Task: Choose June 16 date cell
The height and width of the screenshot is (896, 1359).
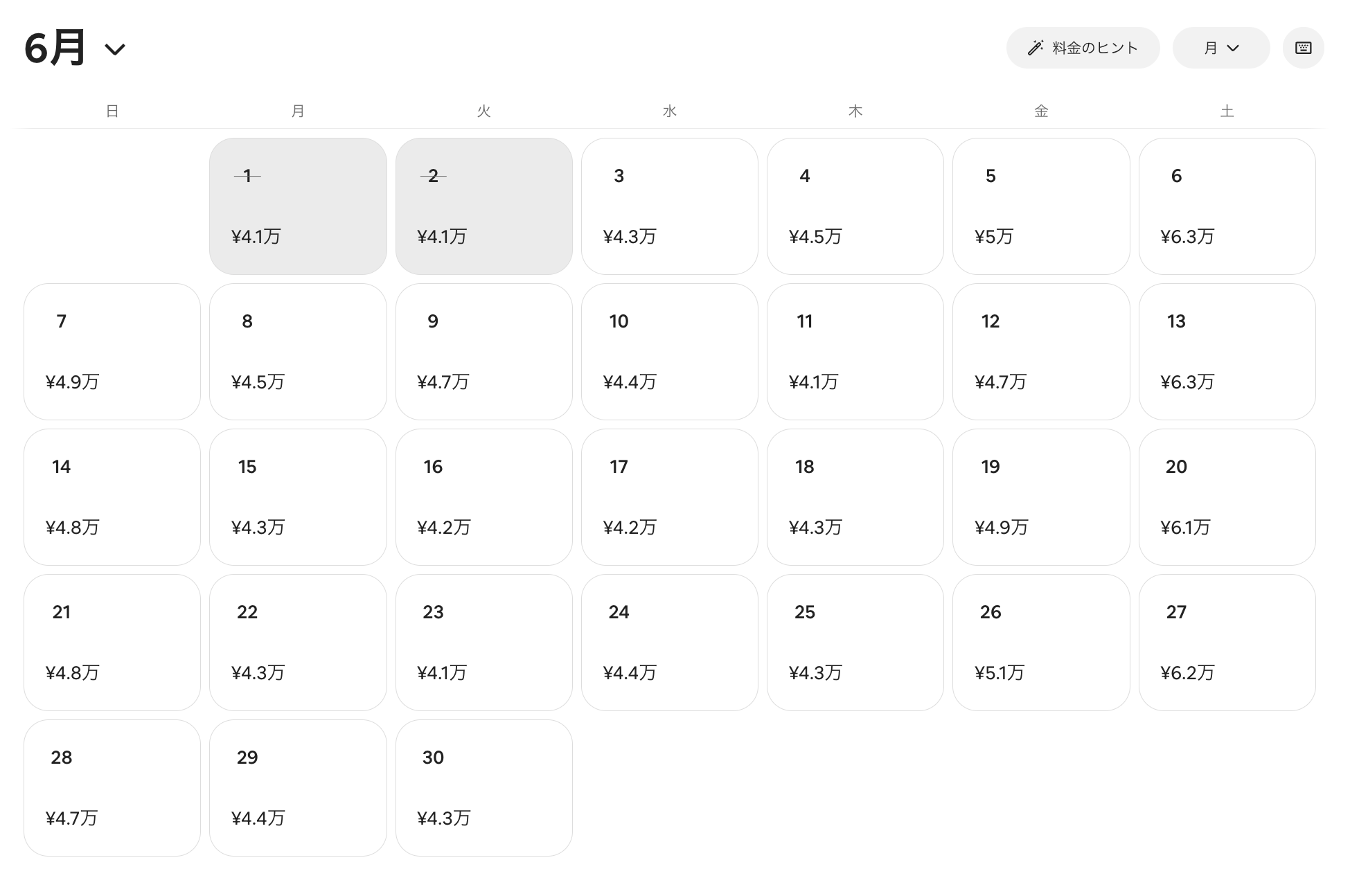Action: coord(483,497)
